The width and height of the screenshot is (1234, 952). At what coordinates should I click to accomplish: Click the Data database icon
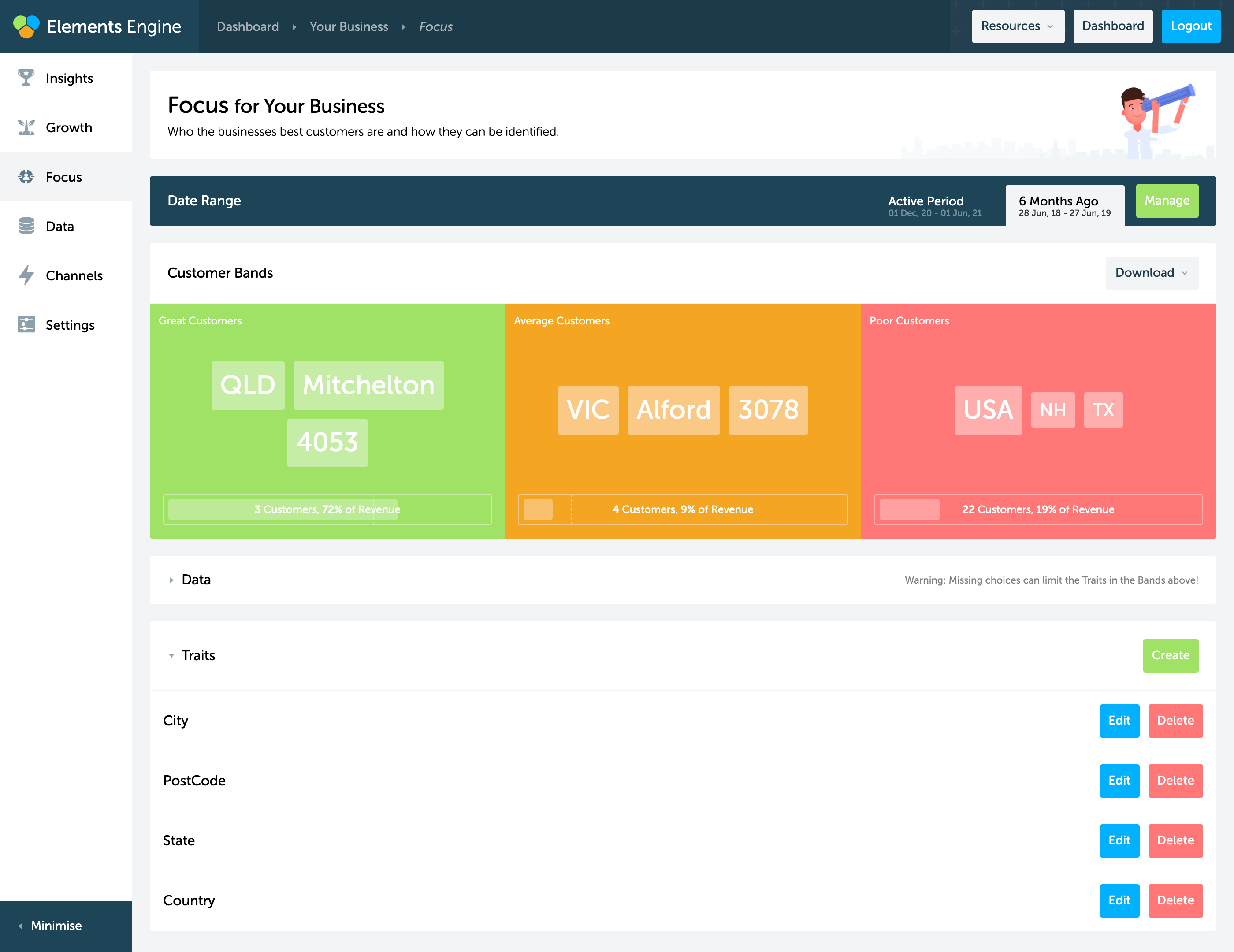[x=26, y=226]
